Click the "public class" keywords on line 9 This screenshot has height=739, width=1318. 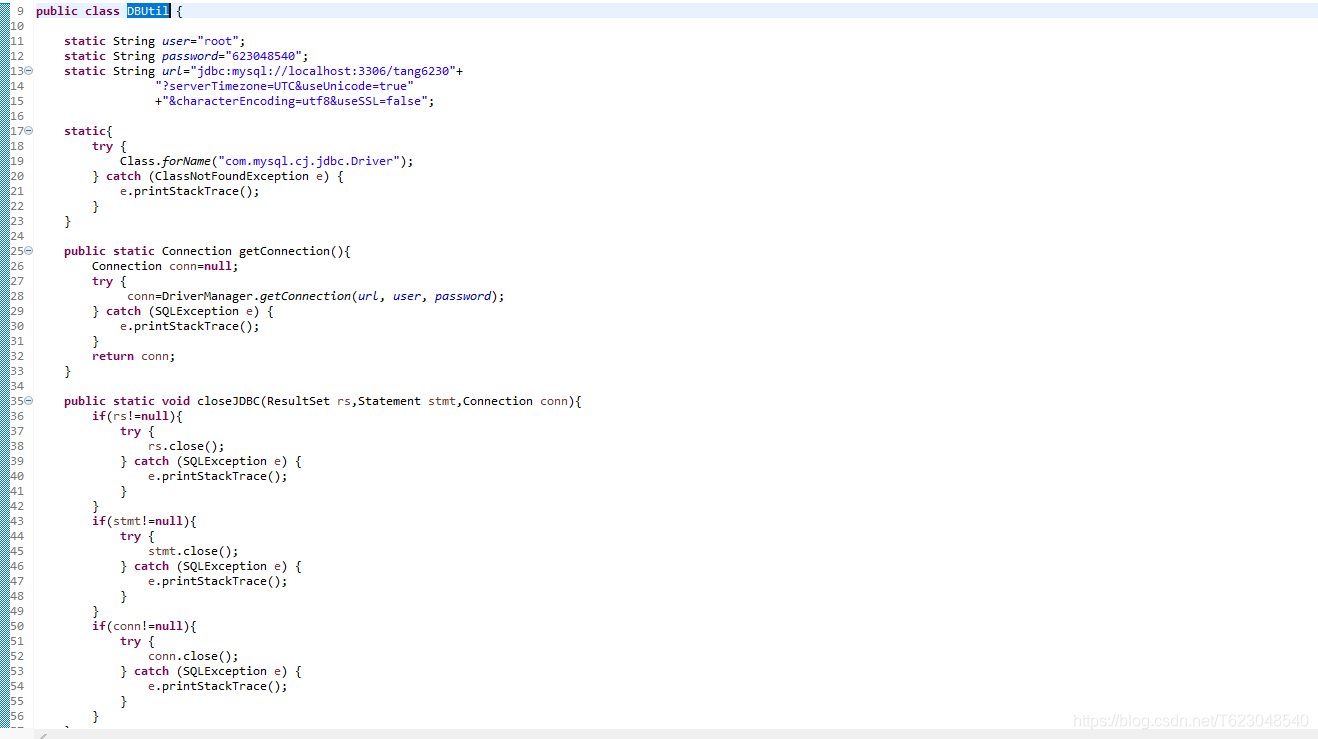coord(78,11)
